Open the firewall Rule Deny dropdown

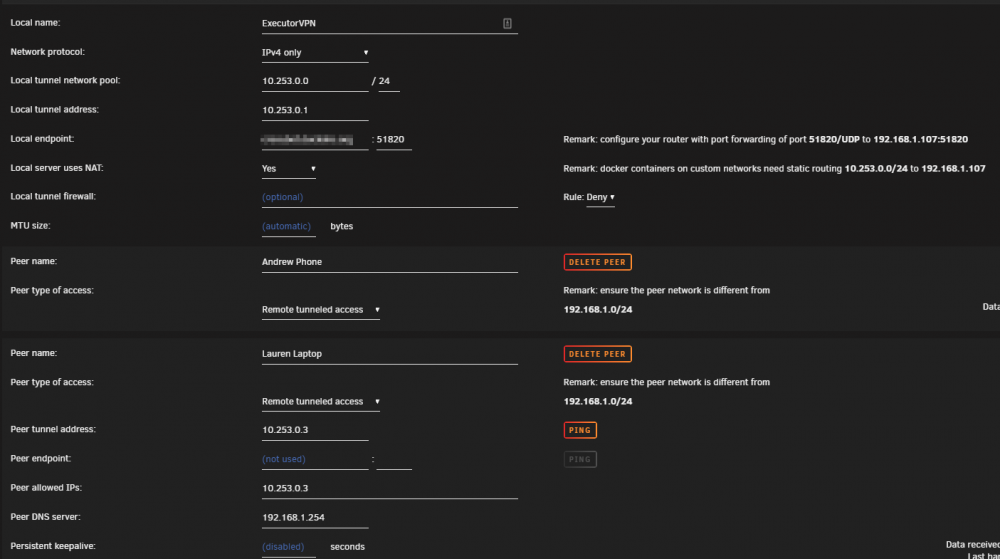[600, 197]
